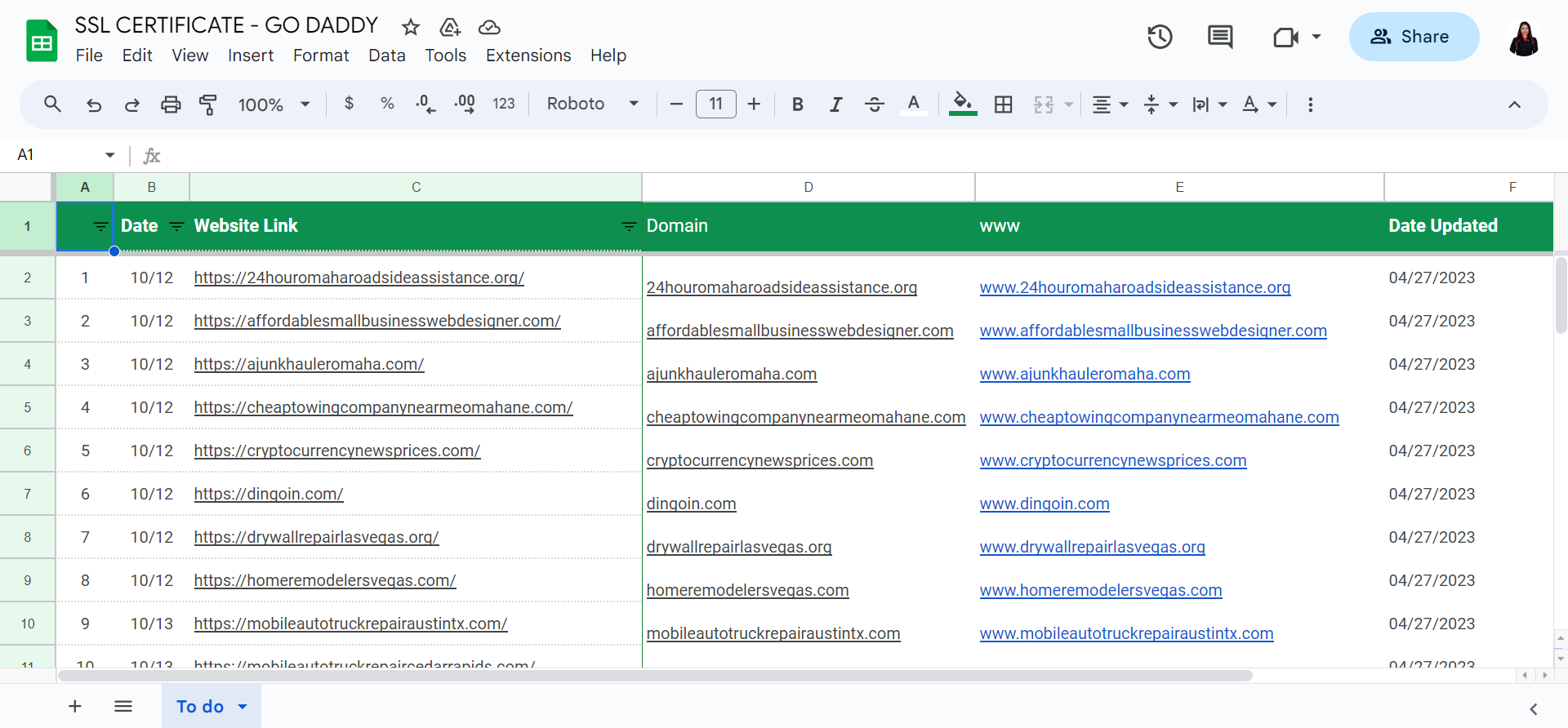This screenshot has height=728, width=1568.
Task: Activate the paint format tool
Action: click(x=208, y=104)
